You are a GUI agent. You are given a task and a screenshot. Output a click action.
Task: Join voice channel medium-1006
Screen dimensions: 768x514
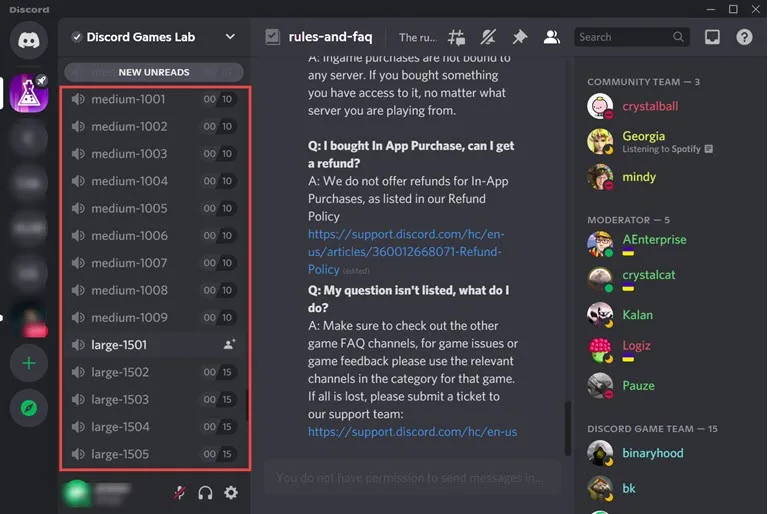154,236
